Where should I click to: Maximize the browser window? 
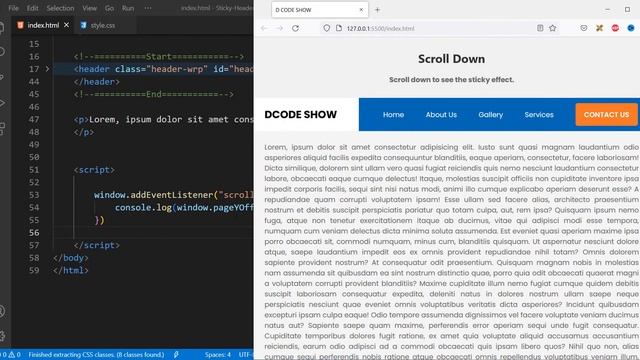(x=627, y=9)
